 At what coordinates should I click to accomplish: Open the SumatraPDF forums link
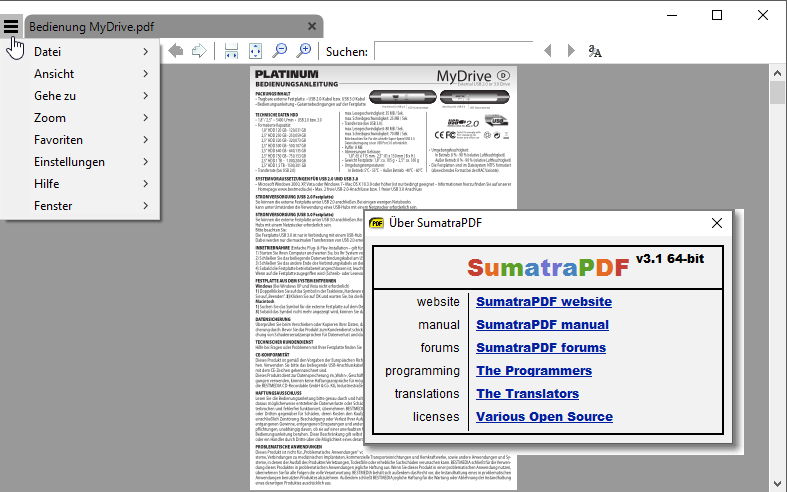541,348
